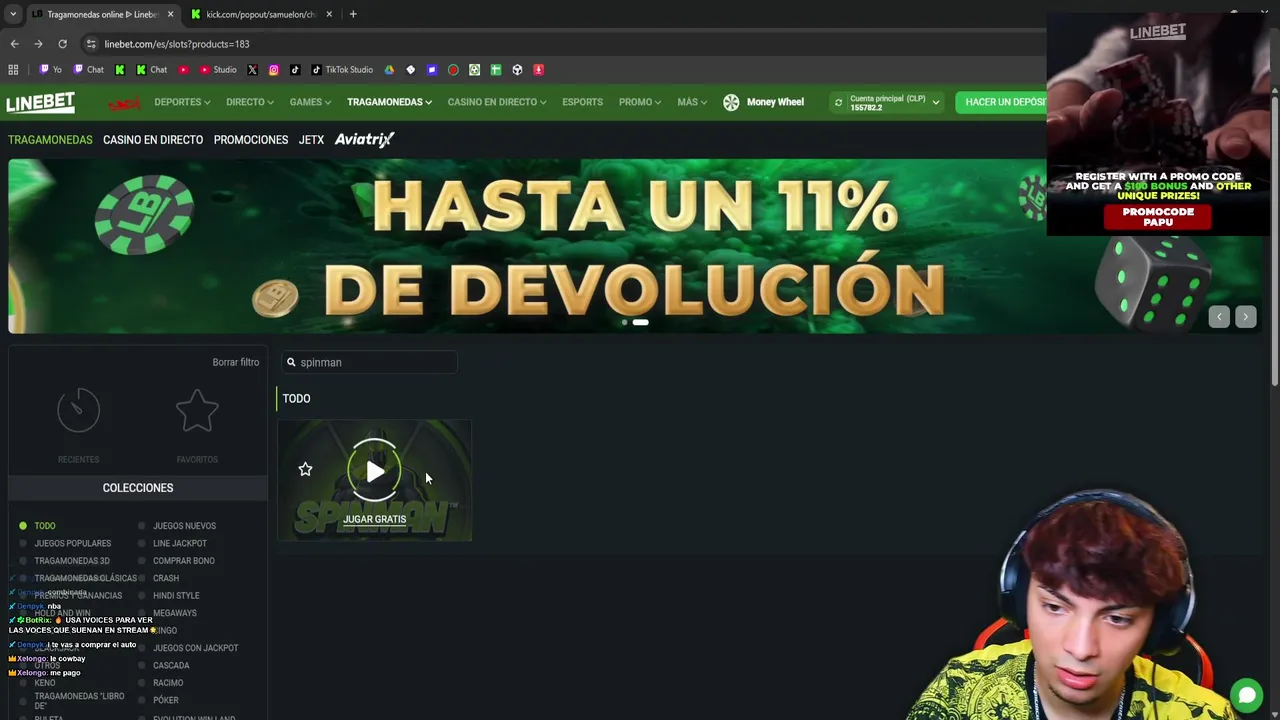Add Spinman to favorites with the star
The width and height of the screenshot is (1280, 720).
tap(305, 469)
